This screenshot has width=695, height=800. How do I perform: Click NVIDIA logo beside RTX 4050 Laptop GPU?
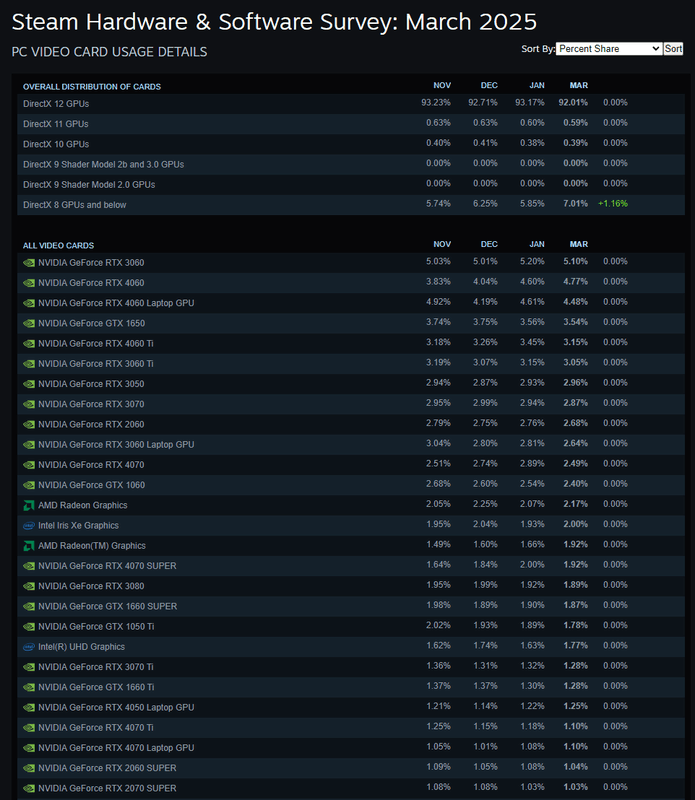click(29, 708)
